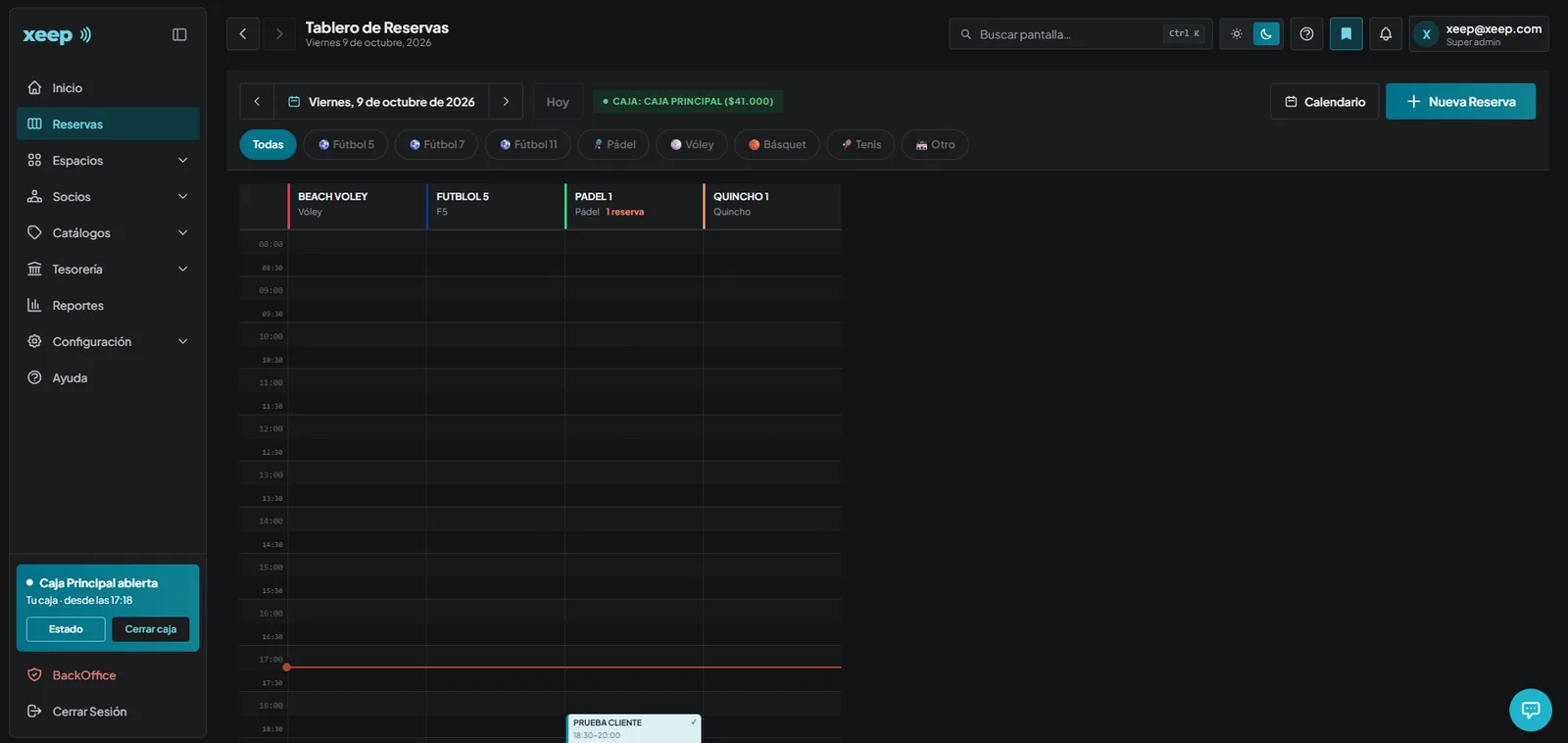
Task: Expand Configuración menu chevron
Action: 183,342
